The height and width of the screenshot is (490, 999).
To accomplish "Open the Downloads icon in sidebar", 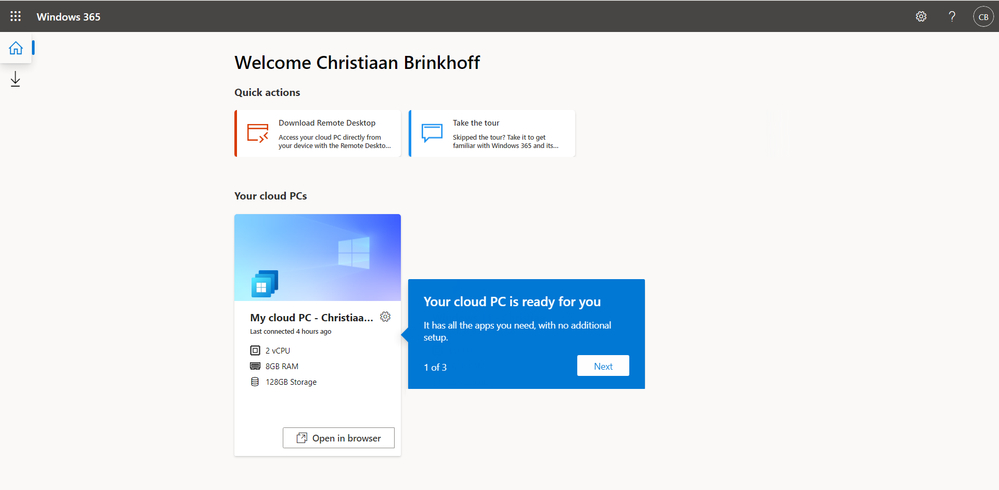I will (15, 80).
